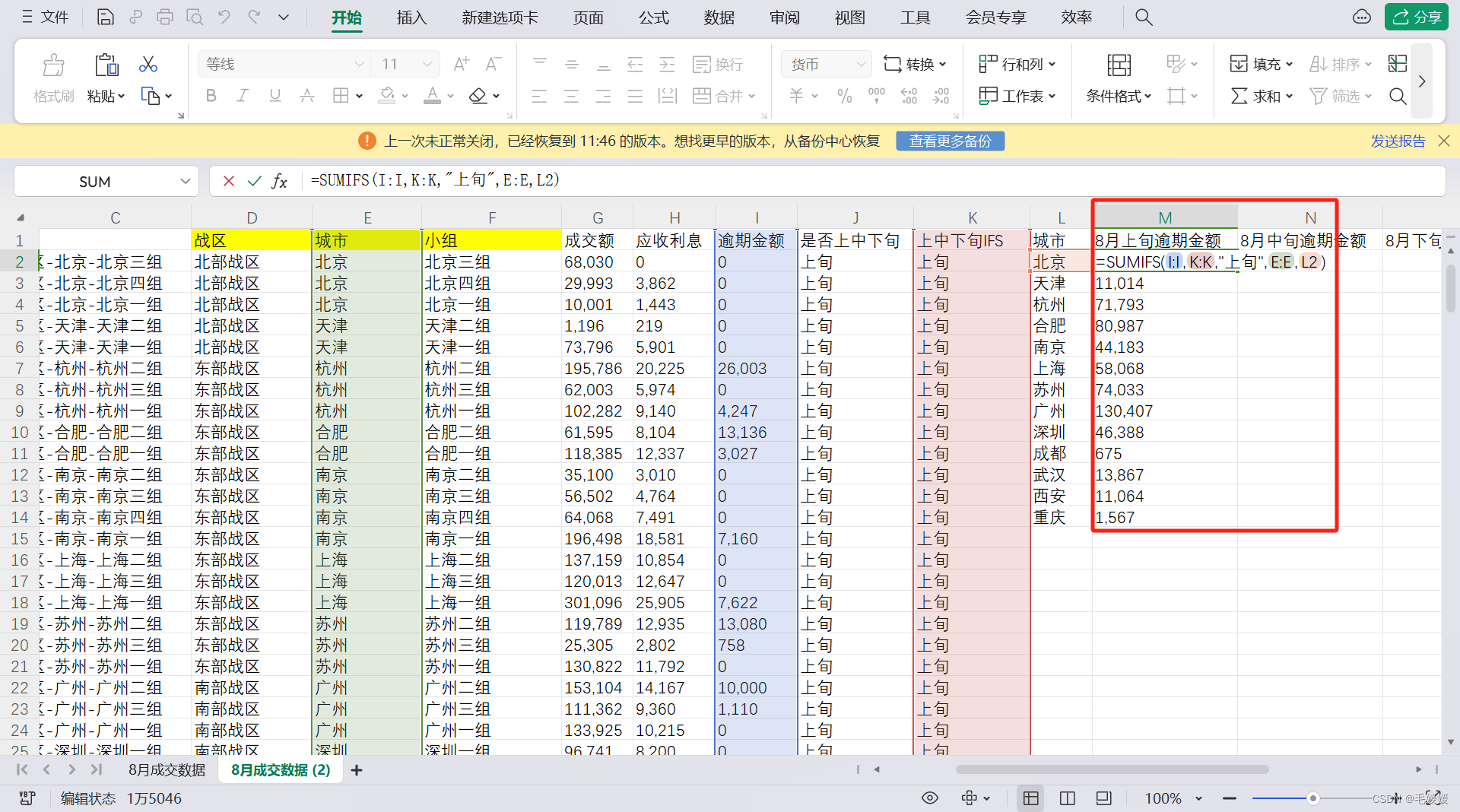The height and width of the screenshot is (812, 1460).
Task: Decrease font size with the A- icon
Action: point(494,64)
